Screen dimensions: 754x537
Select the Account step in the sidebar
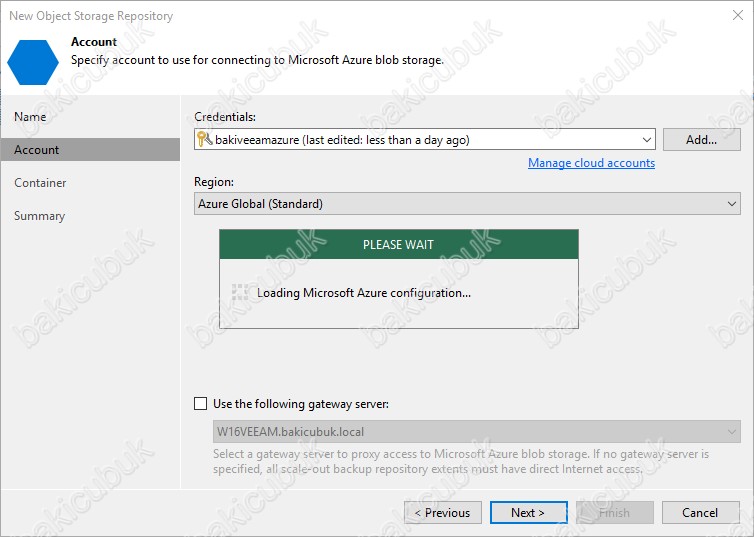pyautogui.click(x=37, y=150)
